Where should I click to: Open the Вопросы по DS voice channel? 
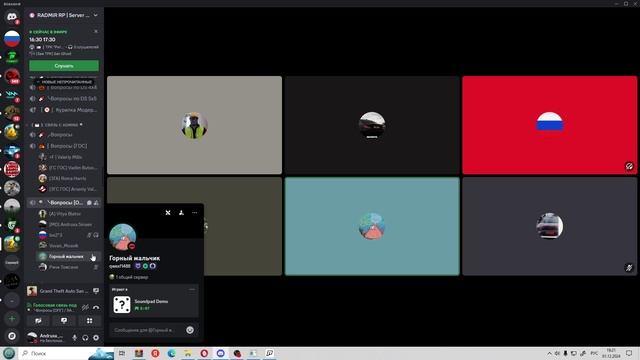point(63,98)
